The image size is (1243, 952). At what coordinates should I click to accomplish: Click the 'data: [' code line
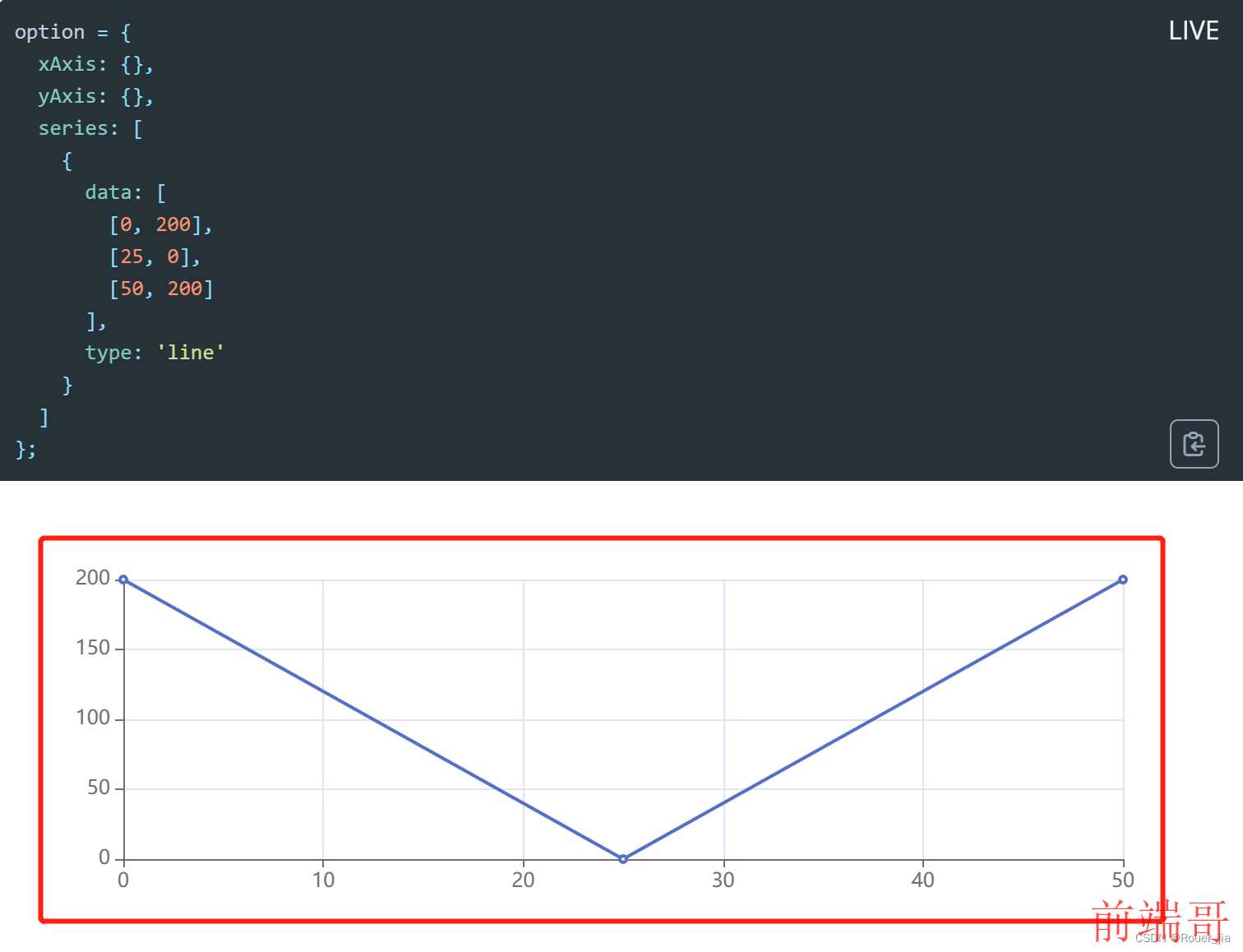(x=126, y=192)
